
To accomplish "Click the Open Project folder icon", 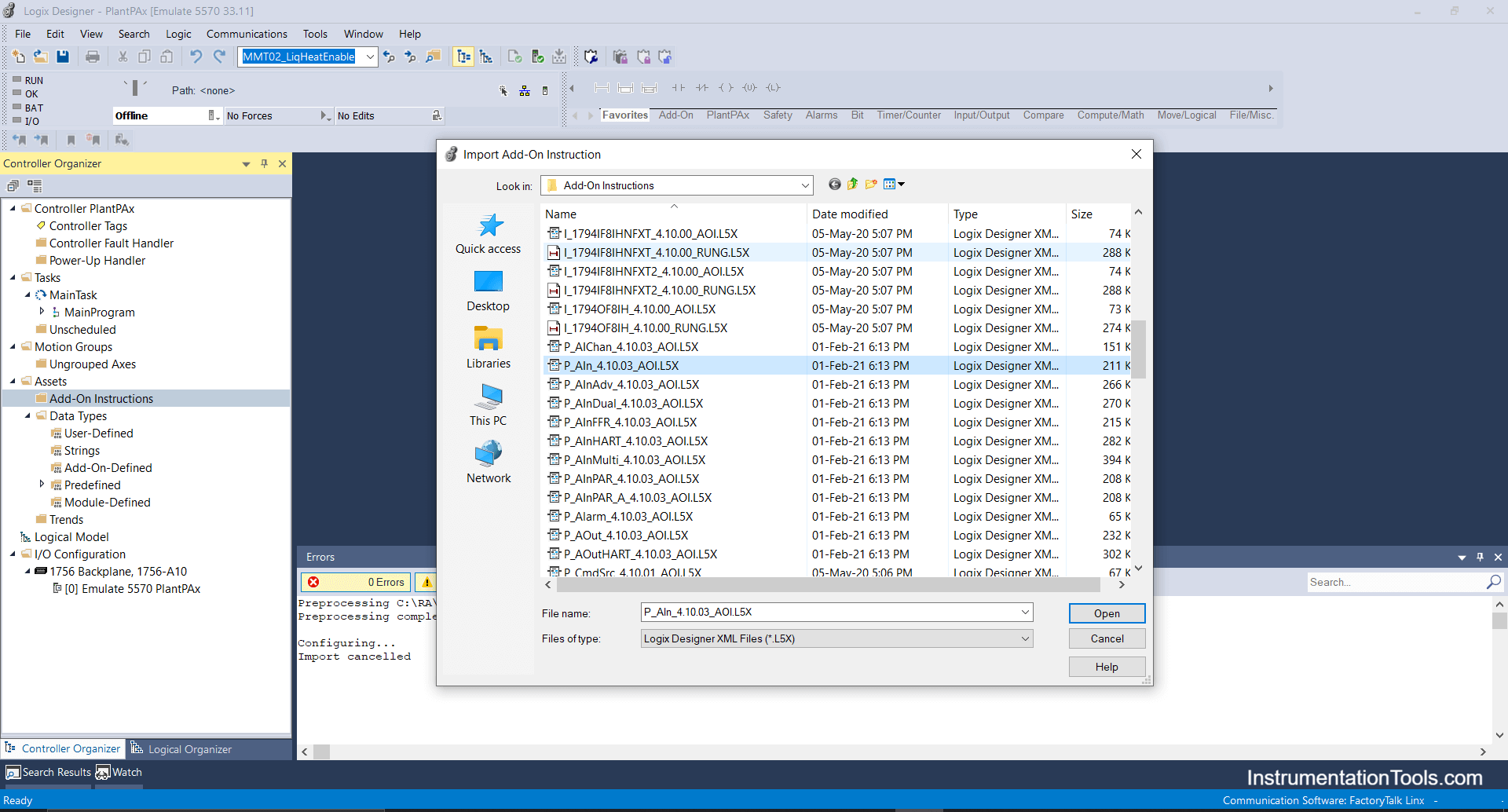I will coord(40,57).
